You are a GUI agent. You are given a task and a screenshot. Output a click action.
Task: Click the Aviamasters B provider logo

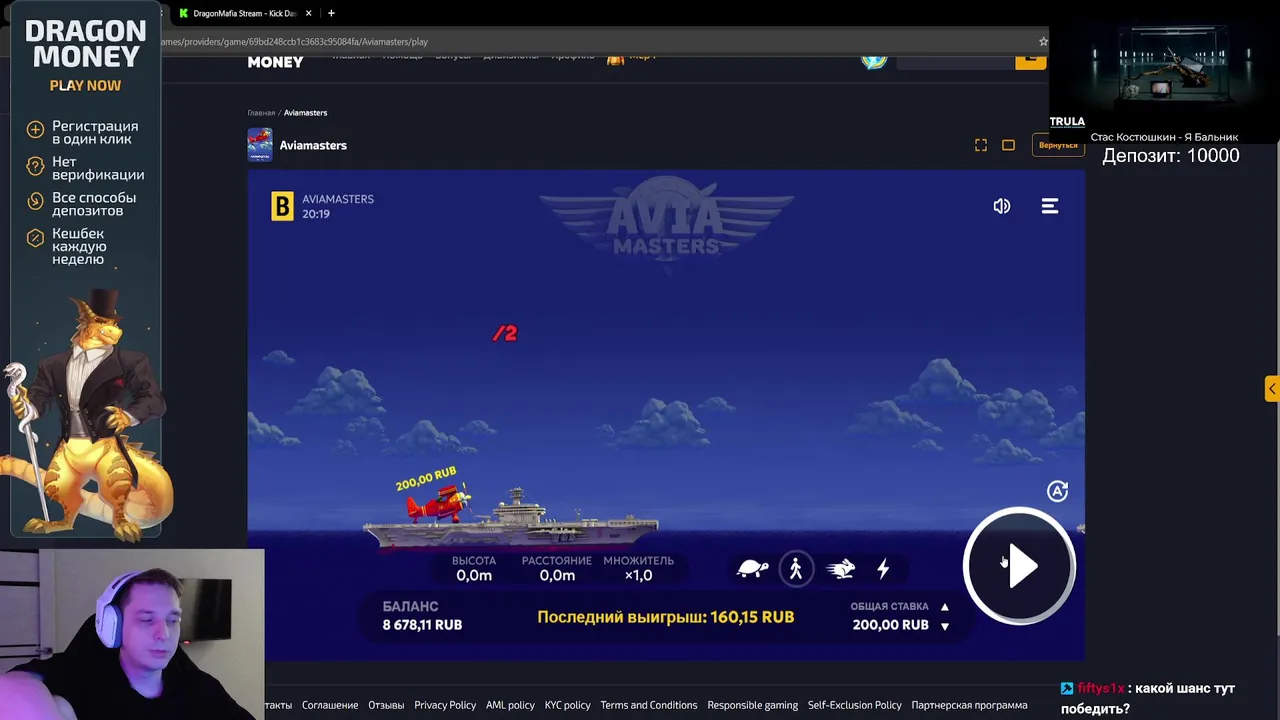click(283, 206)
